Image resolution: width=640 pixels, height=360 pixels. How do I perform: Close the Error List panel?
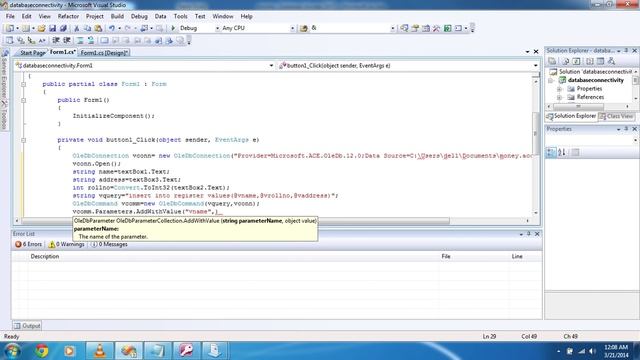pos(537,234)
